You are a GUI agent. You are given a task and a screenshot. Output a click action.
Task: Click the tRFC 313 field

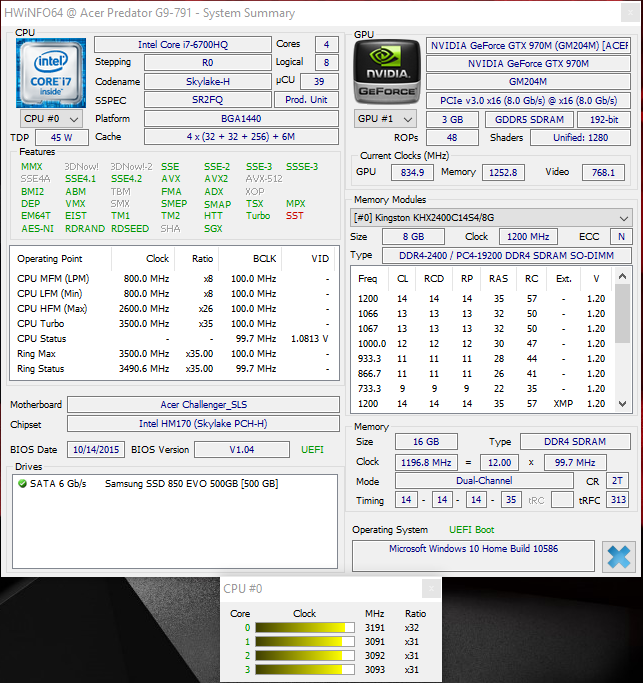click(x=618, y=500)
